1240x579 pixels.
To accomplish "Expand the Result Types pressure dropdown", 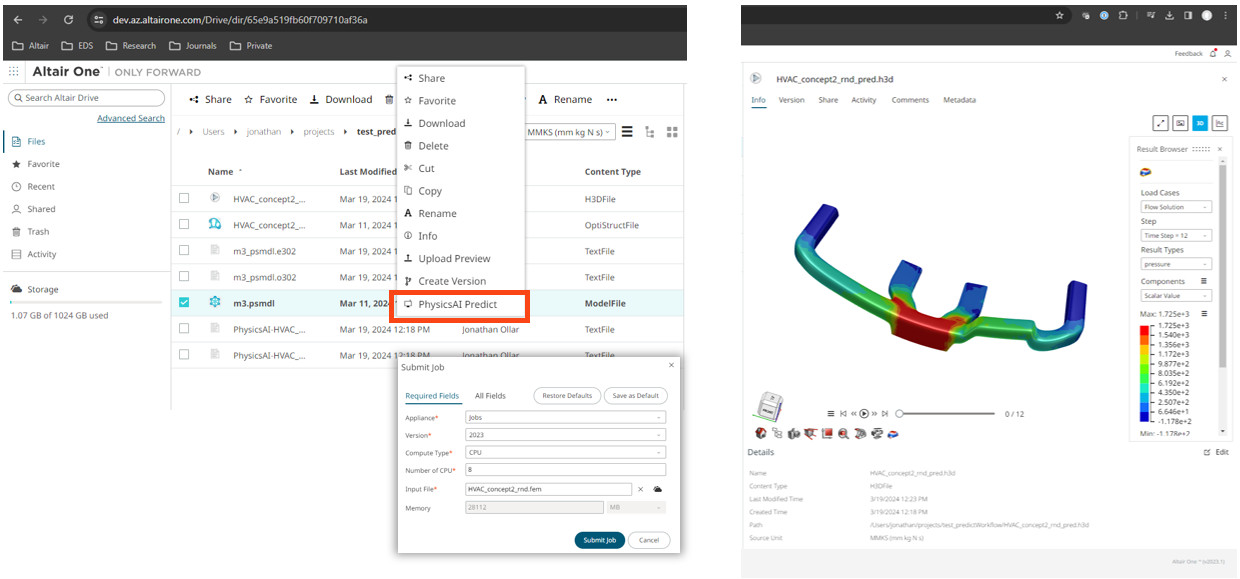I will click(1176, 264).
